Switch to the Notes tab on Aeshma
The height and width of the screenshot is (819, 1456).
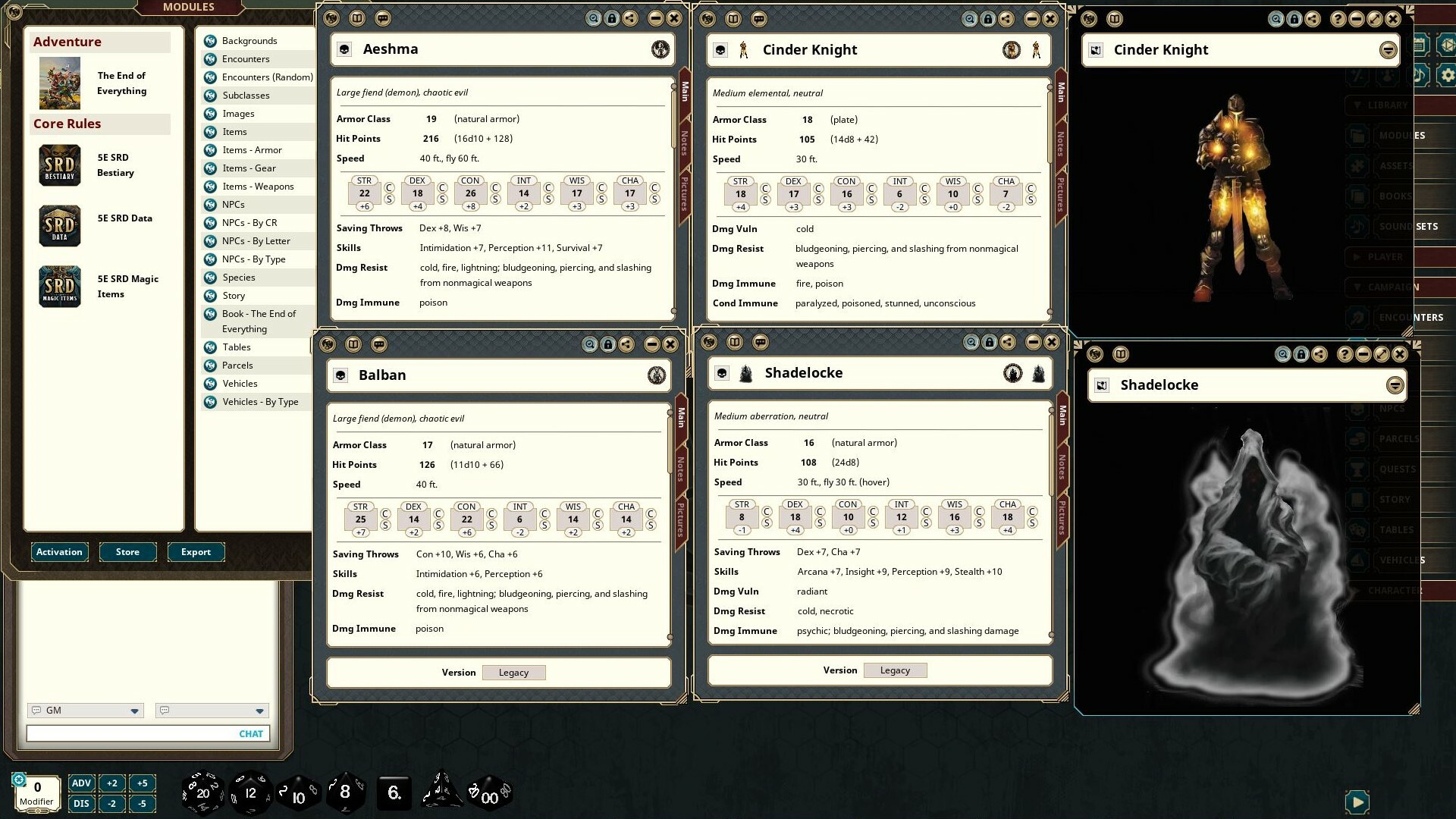686,140
